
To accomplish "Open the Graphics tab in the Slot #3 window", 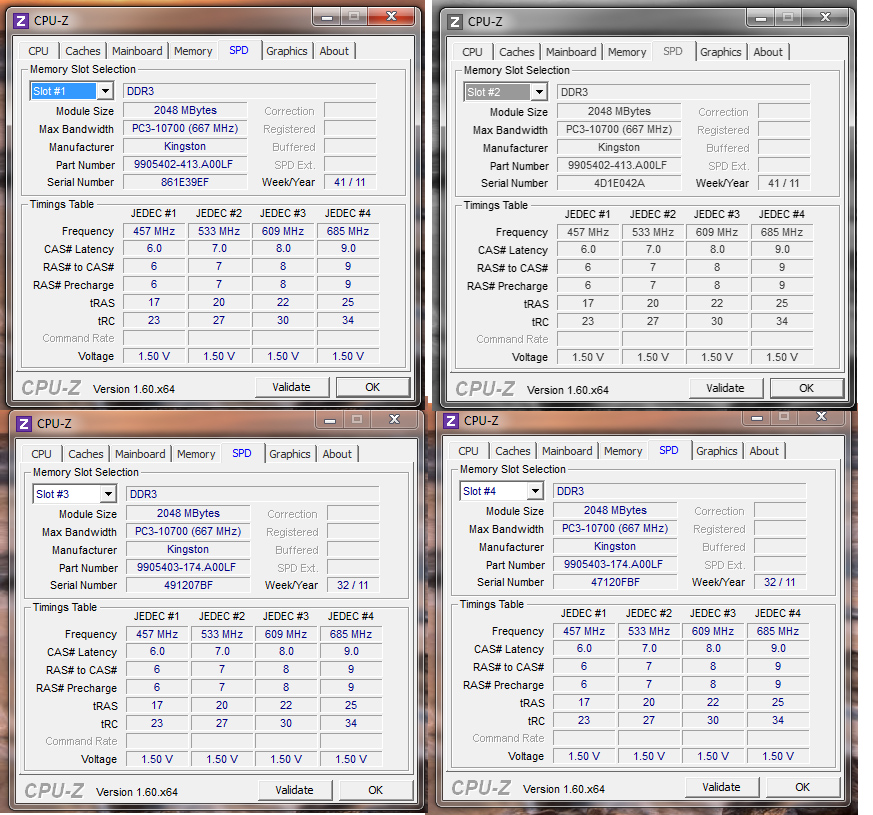I will 290,454.
